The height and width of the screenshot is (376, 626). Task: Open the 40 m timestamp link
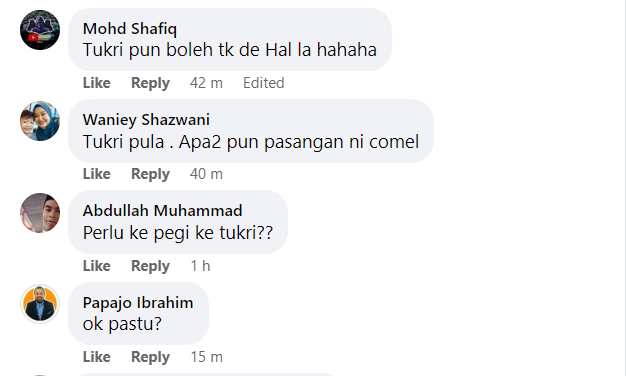pyautogui.click(x=206, y=174)
